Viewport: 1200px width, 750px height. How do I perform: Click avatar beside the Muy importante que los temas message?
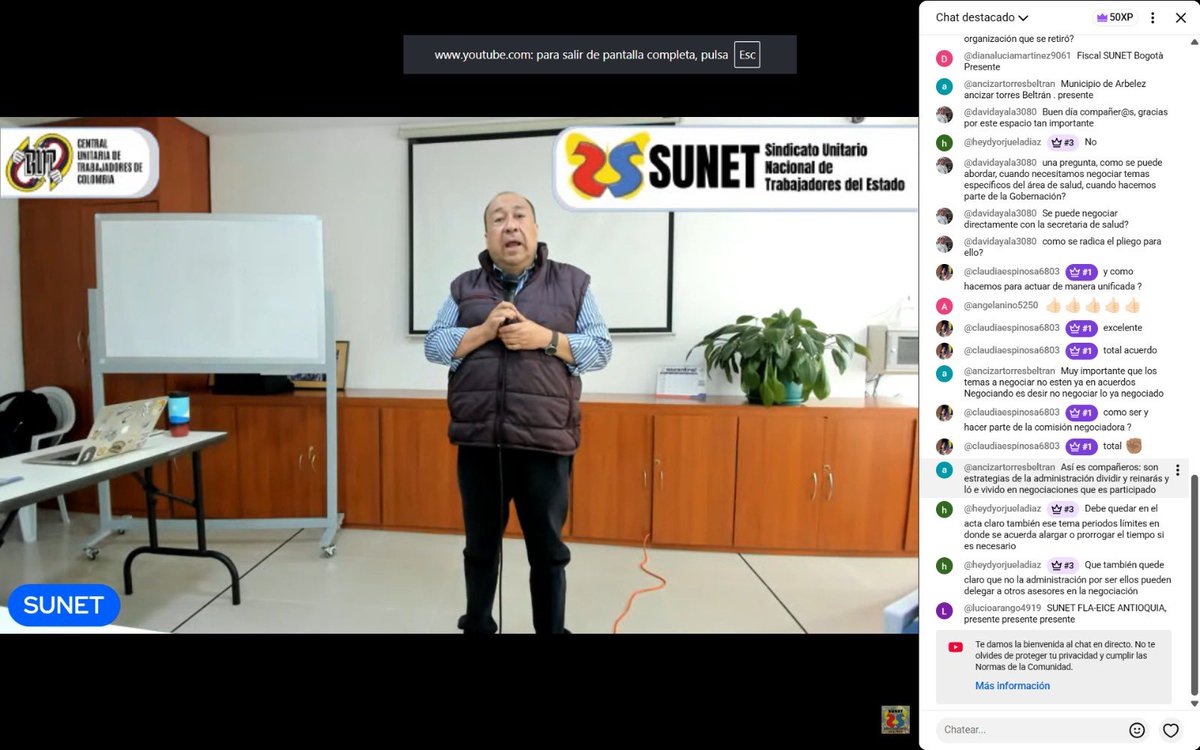944,374
